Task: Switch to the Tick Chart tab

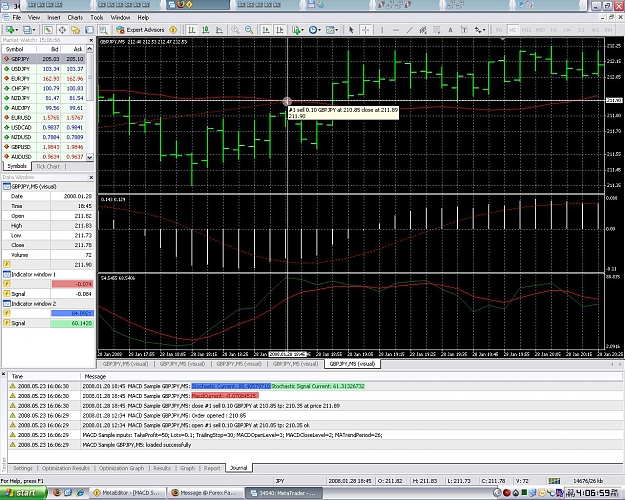Action: coord(48,166)
